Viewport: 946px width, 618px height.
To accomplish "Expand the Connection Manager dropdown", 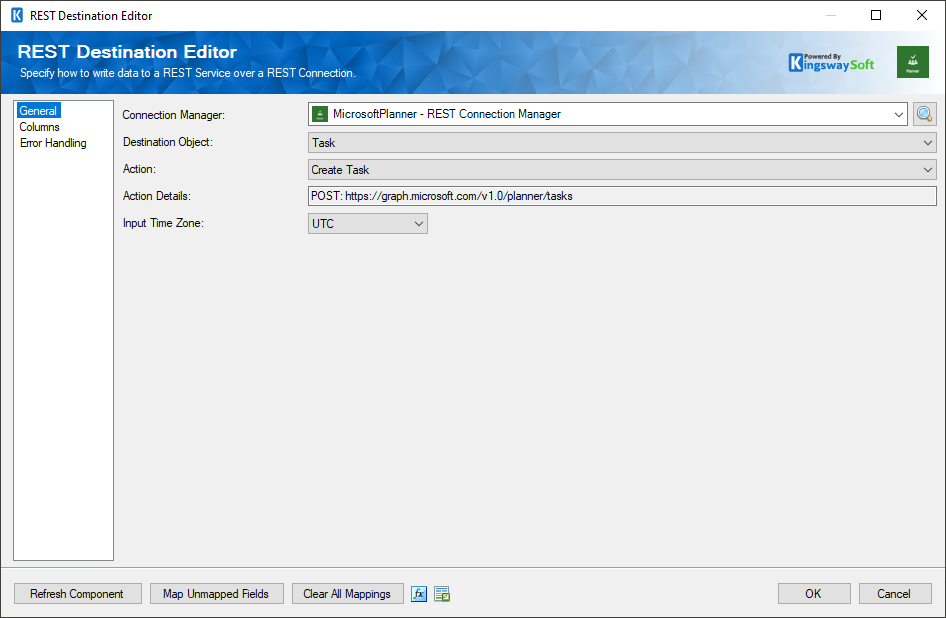I will (x=898, y=114).
